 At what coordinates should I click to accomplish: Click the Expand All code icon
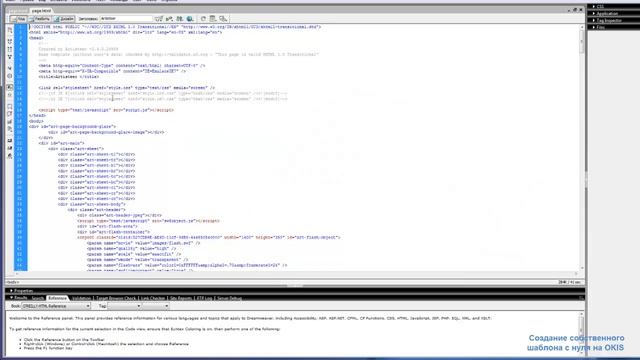pyautogui.click(x=10, y=57)
